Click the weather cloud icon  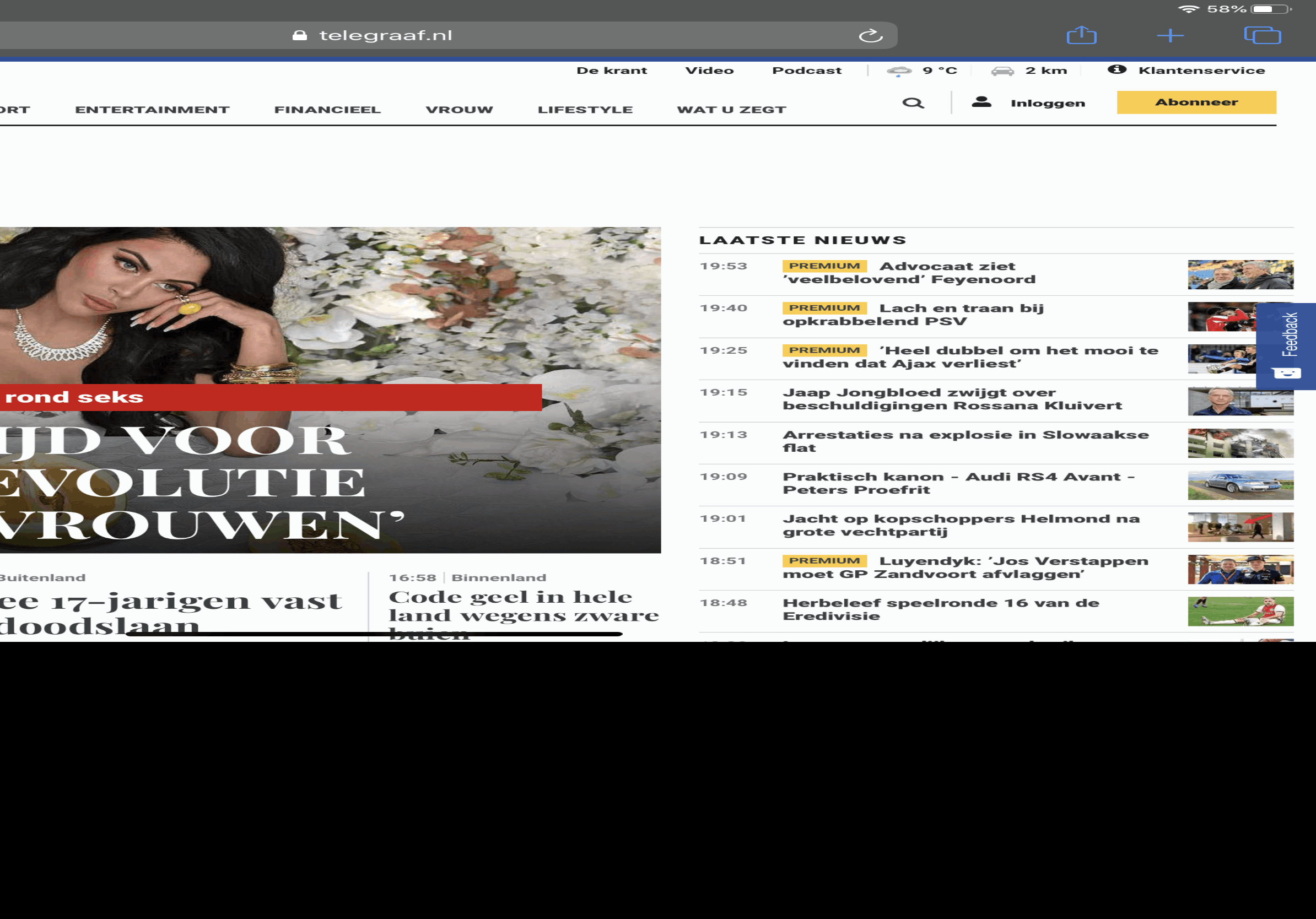(x=899, y=71)
